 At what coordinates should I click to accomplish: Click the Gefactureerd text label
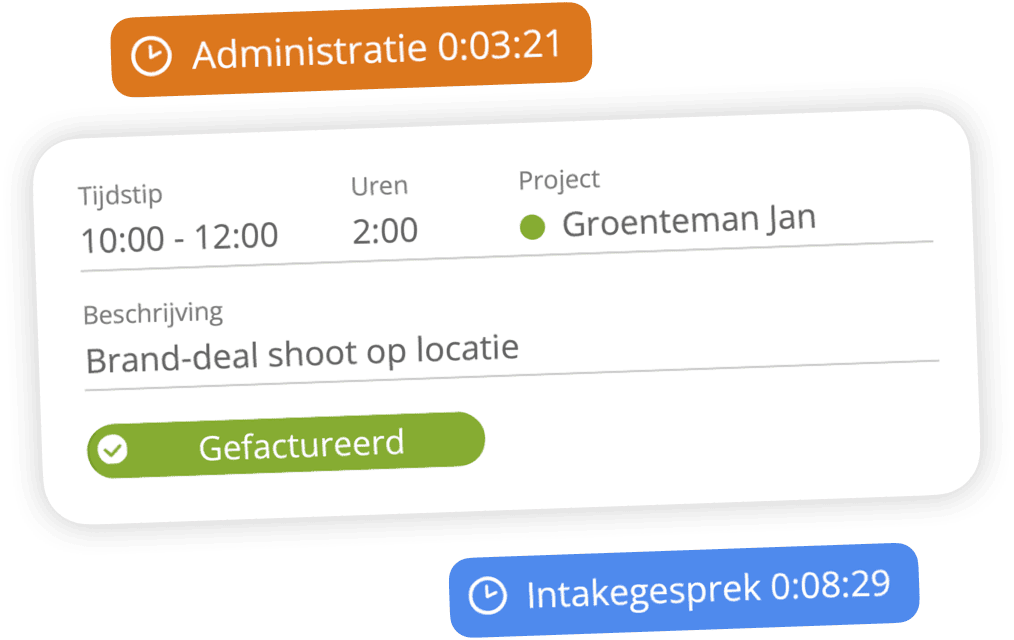click(301, 445)
